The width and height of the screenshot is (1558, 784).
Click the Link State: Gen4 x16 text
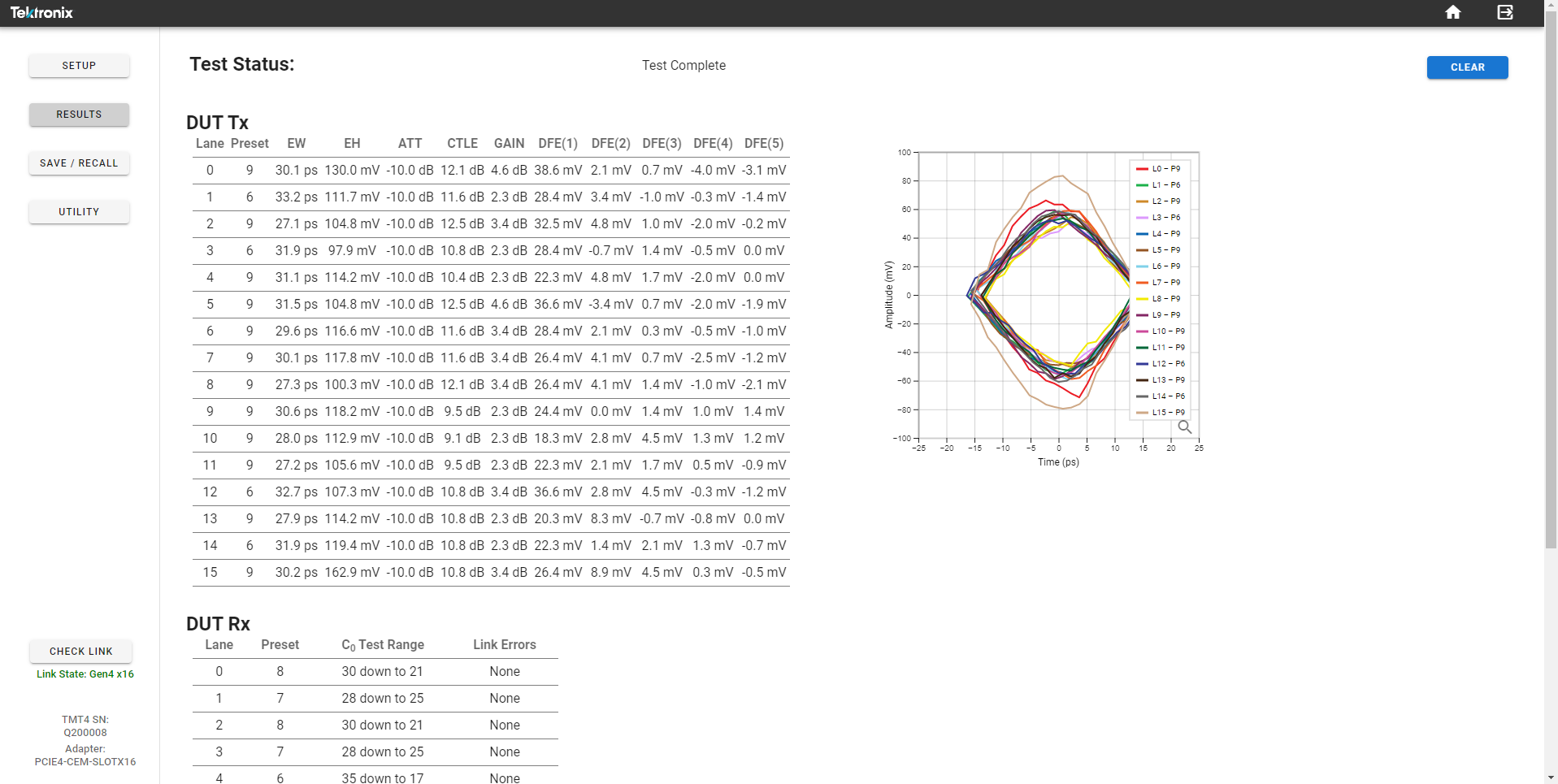pyautogui.click(x=85, y=674)
